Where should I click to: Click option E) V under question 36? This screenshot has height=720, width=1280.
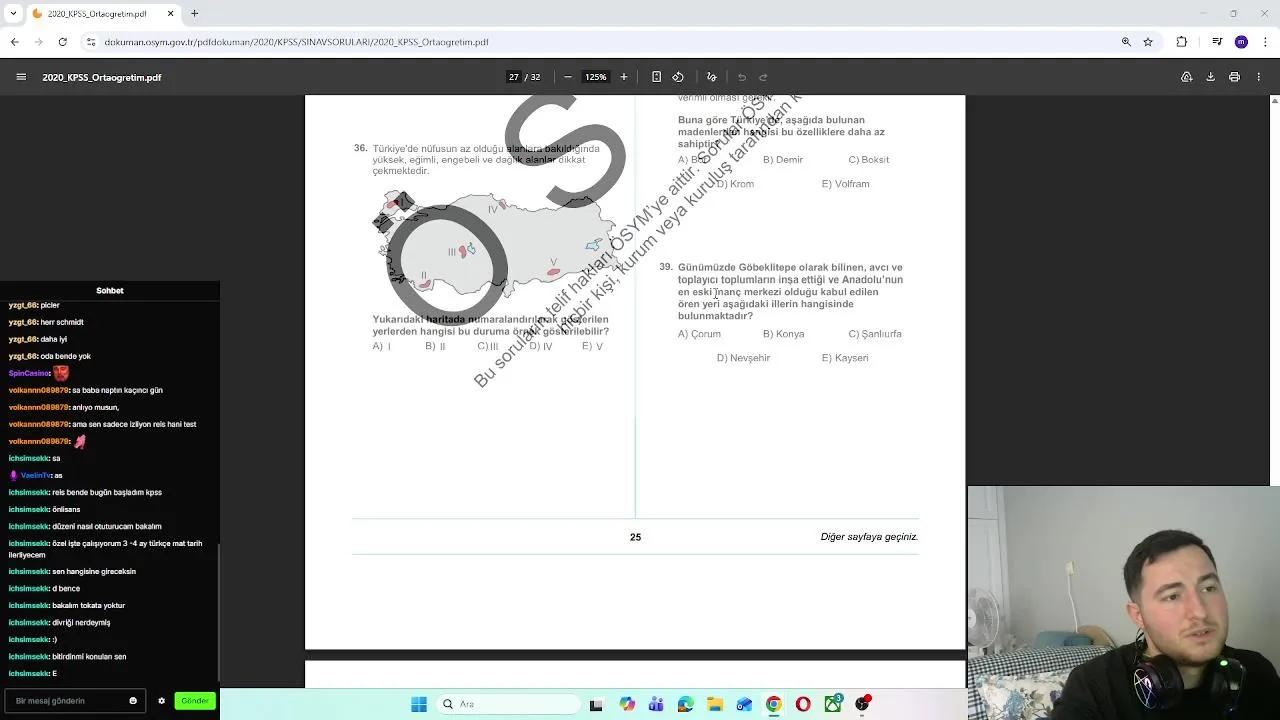(x=593, y=346)
